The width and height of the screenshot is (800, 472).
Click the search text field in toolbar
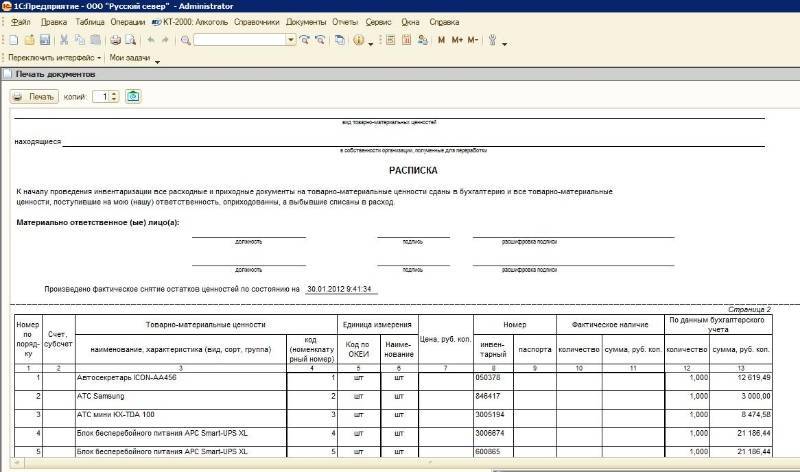coord(239,40)
